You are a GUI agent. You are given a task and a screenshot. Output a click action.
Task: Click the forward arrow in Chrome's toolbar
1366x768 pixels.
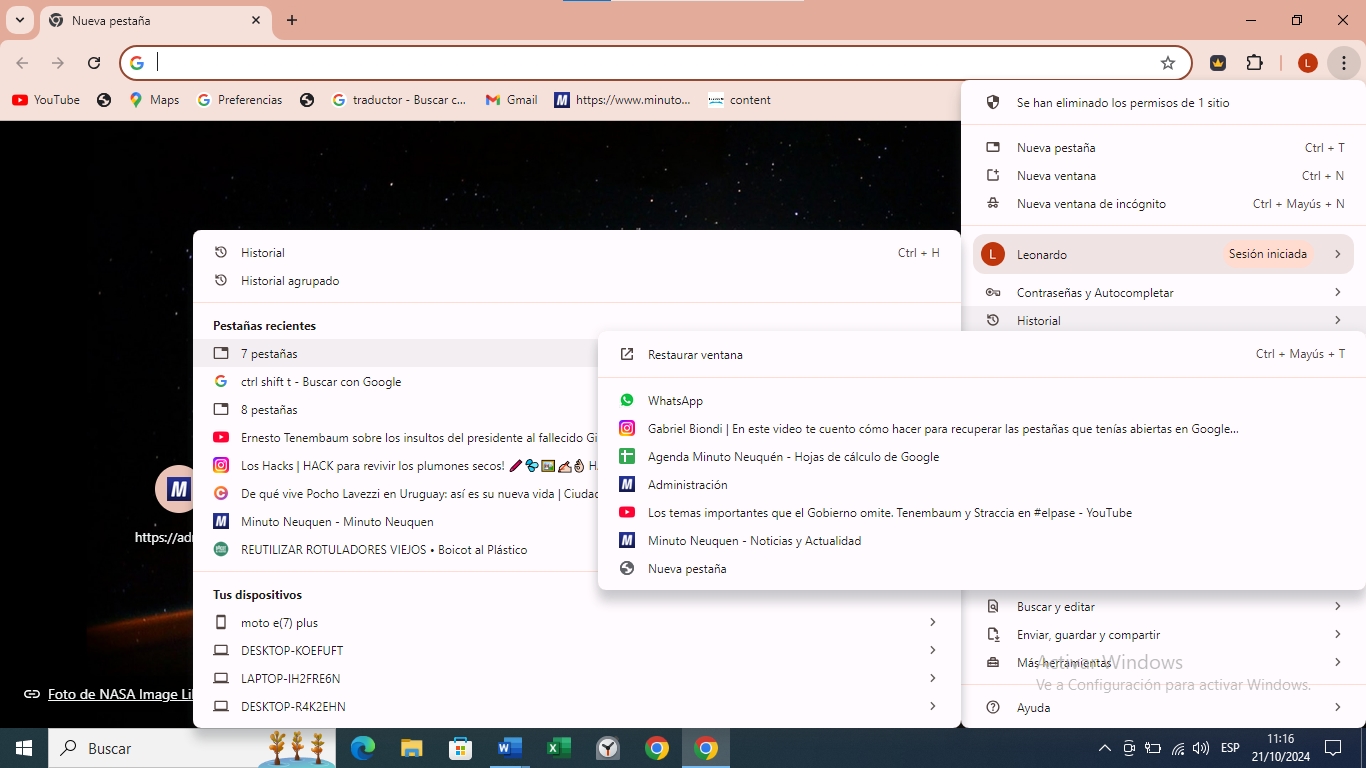58,63
